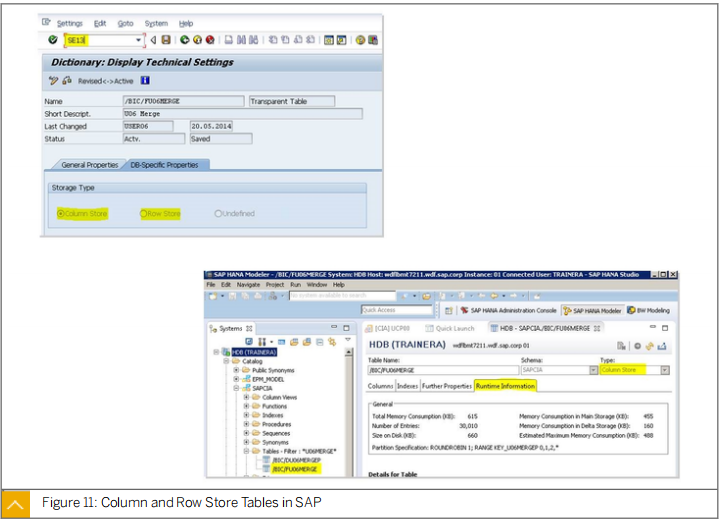This screenshot has width=719, height=521.
Task: Expand the Public Synonyms folder
Action: click(x=236, y=370)
